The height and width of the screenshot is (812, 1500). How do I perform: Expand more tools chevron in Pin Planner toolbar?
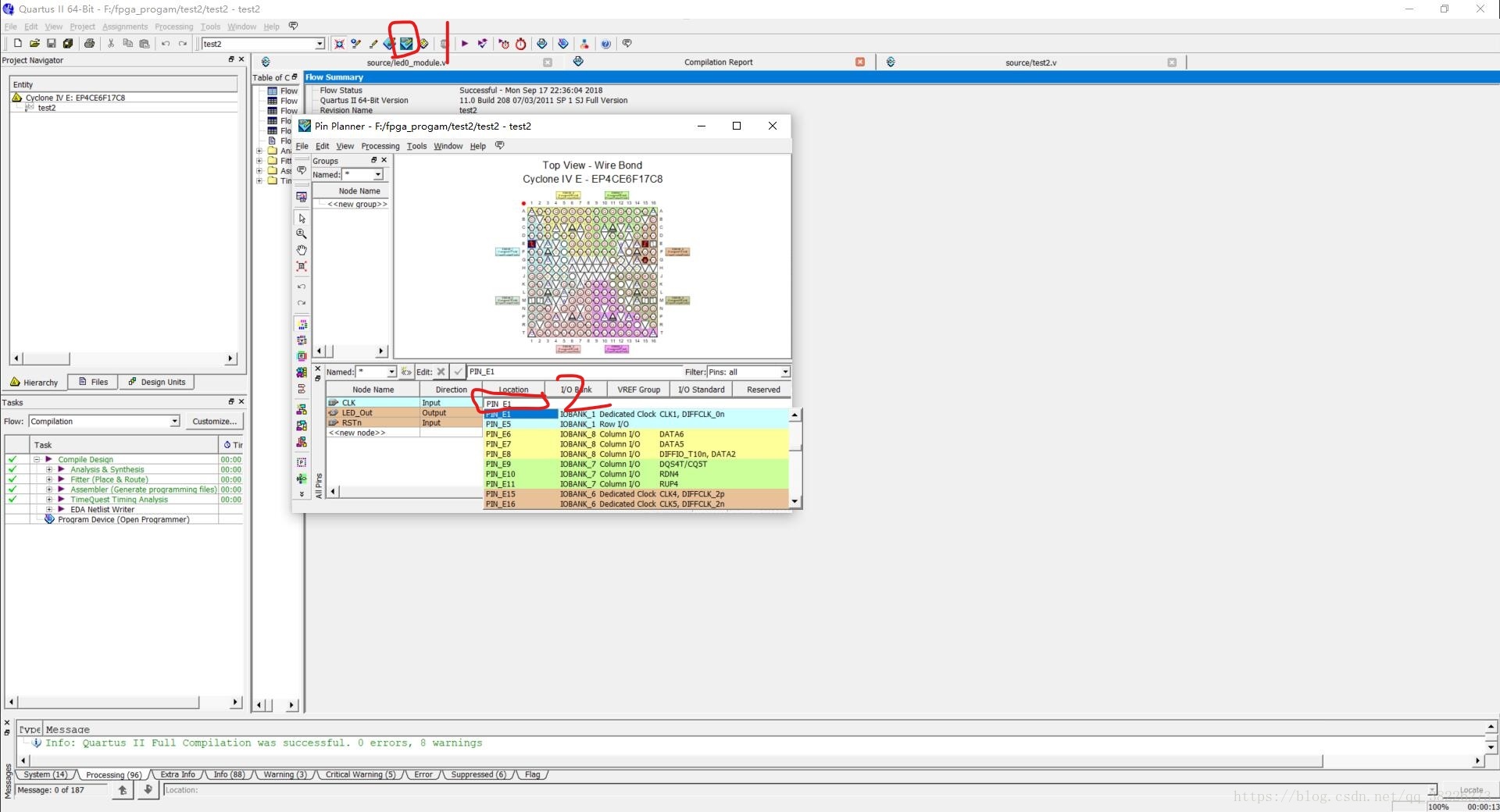[302, 494]
